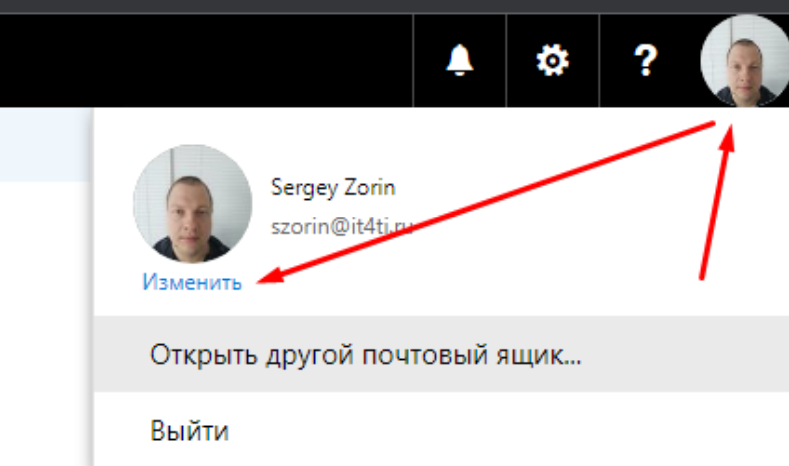Launch mail options using the gear
Viewport: 789px width, 466px height.
pyautogui.click(x=553, y=60)
